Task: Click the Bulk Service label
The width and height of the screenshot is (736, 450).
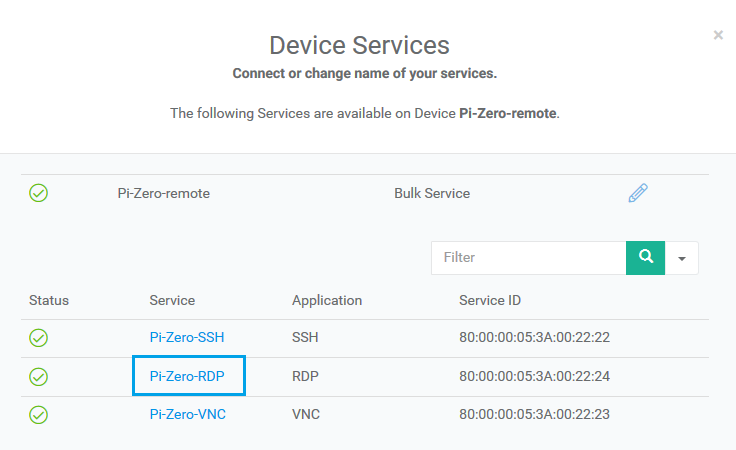Action: 432,193
